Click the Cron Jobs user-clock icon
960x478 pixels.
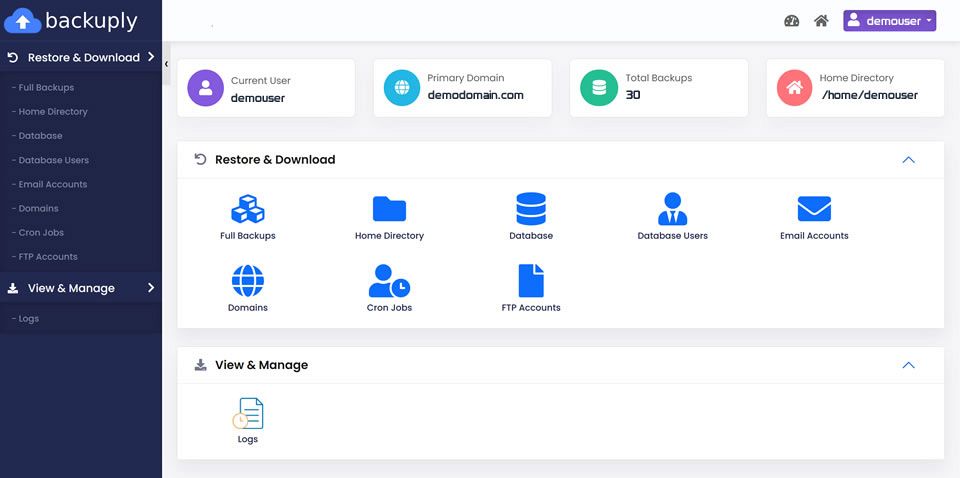tap(389, 281)
